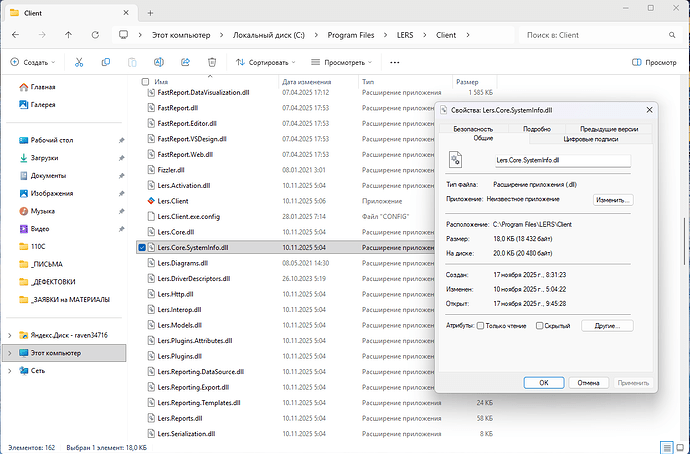Switch to the 'Безопасность' tab

tap(473, 129)
